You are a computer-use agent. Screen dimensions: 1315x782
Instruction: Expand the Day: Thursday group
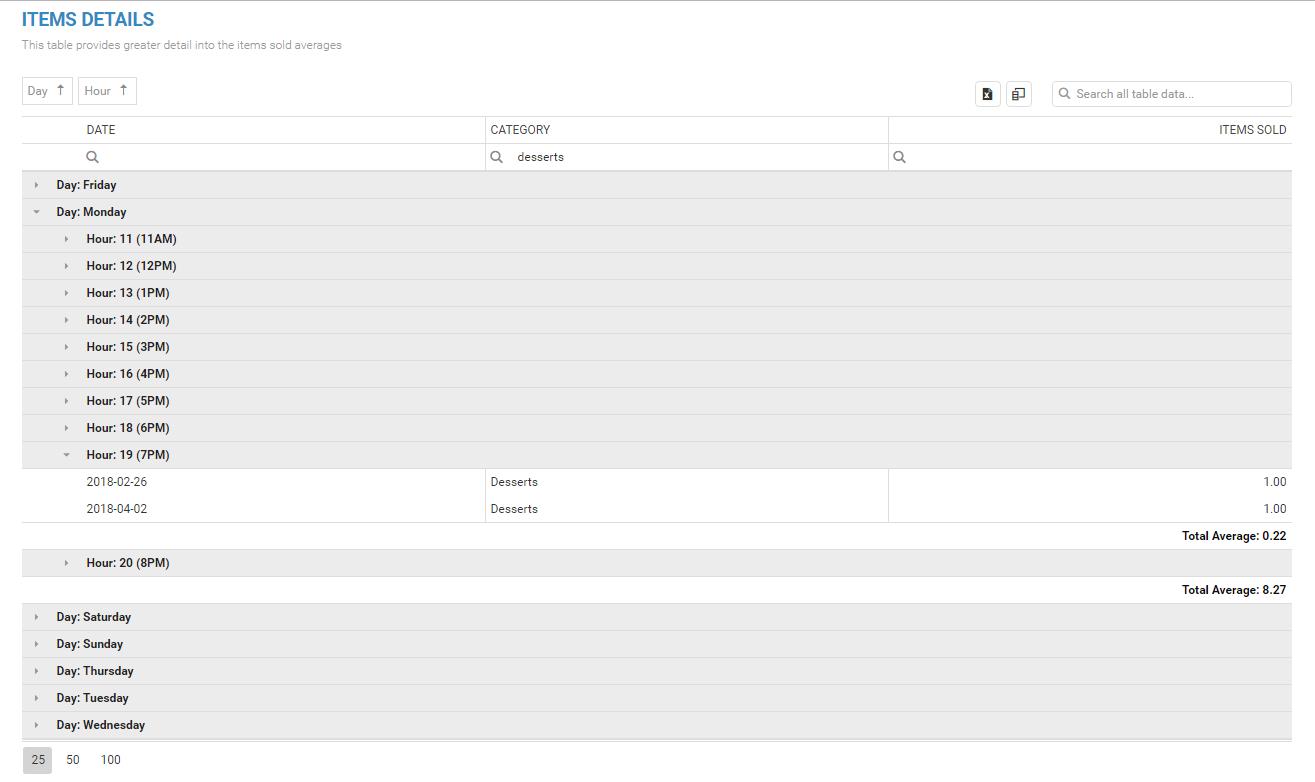coord(37,671)
